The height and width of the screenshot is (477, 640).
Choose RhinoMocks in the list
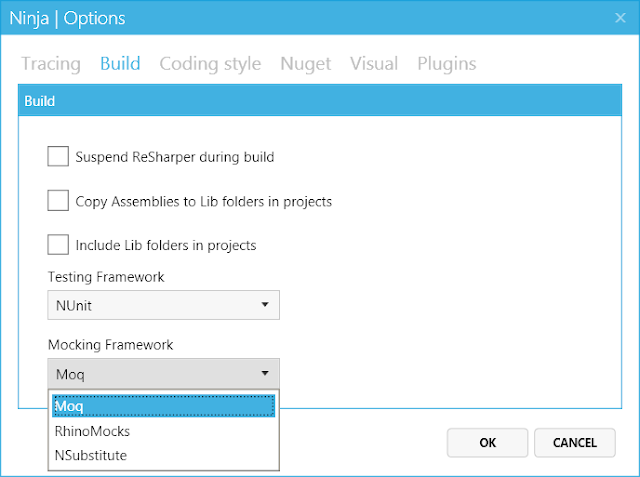(x=93, y=431)
